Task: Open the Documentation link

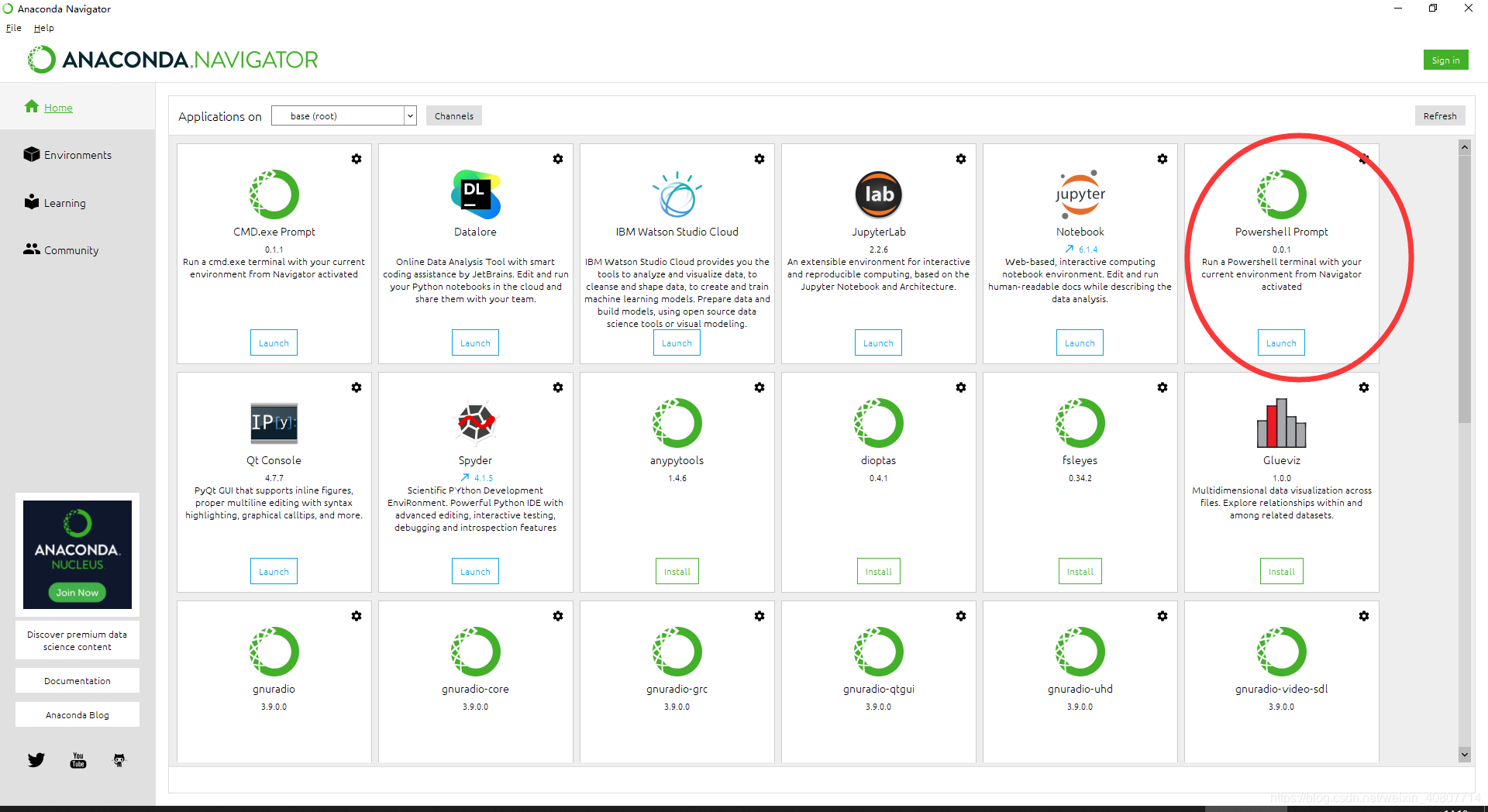Action: coord(77,681)
